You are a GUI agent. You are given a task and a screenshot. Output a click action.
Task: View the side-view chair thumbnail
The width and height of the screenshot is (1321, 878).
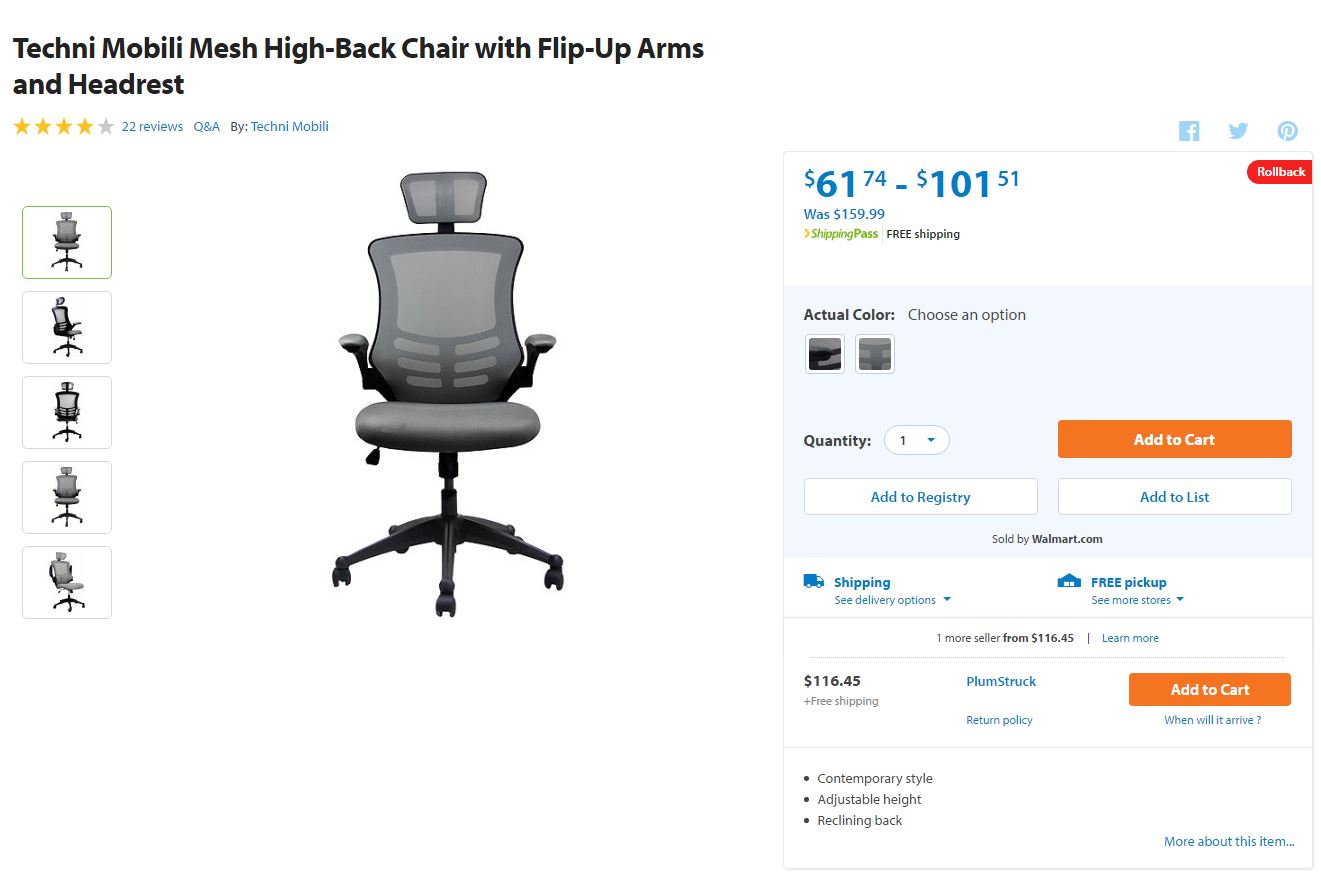tap(67, 328)
